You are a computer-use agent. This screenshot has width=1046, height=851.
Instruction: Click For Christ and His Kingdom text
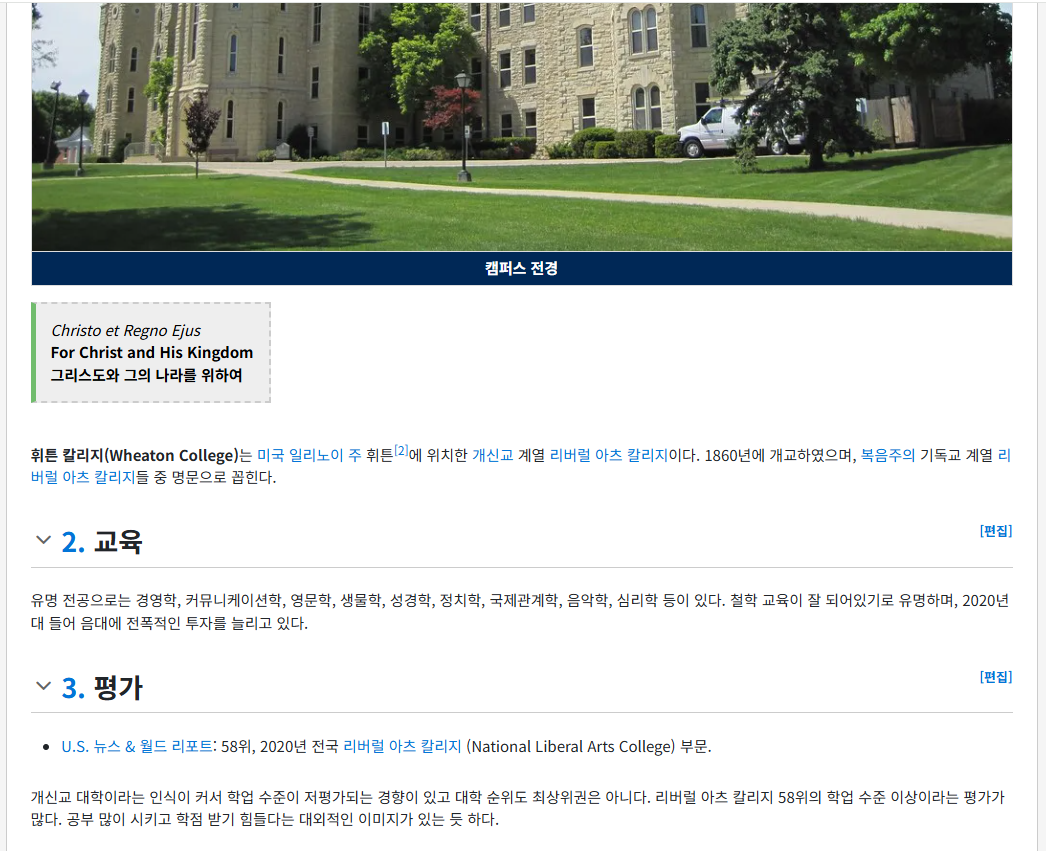coord(152,353)
